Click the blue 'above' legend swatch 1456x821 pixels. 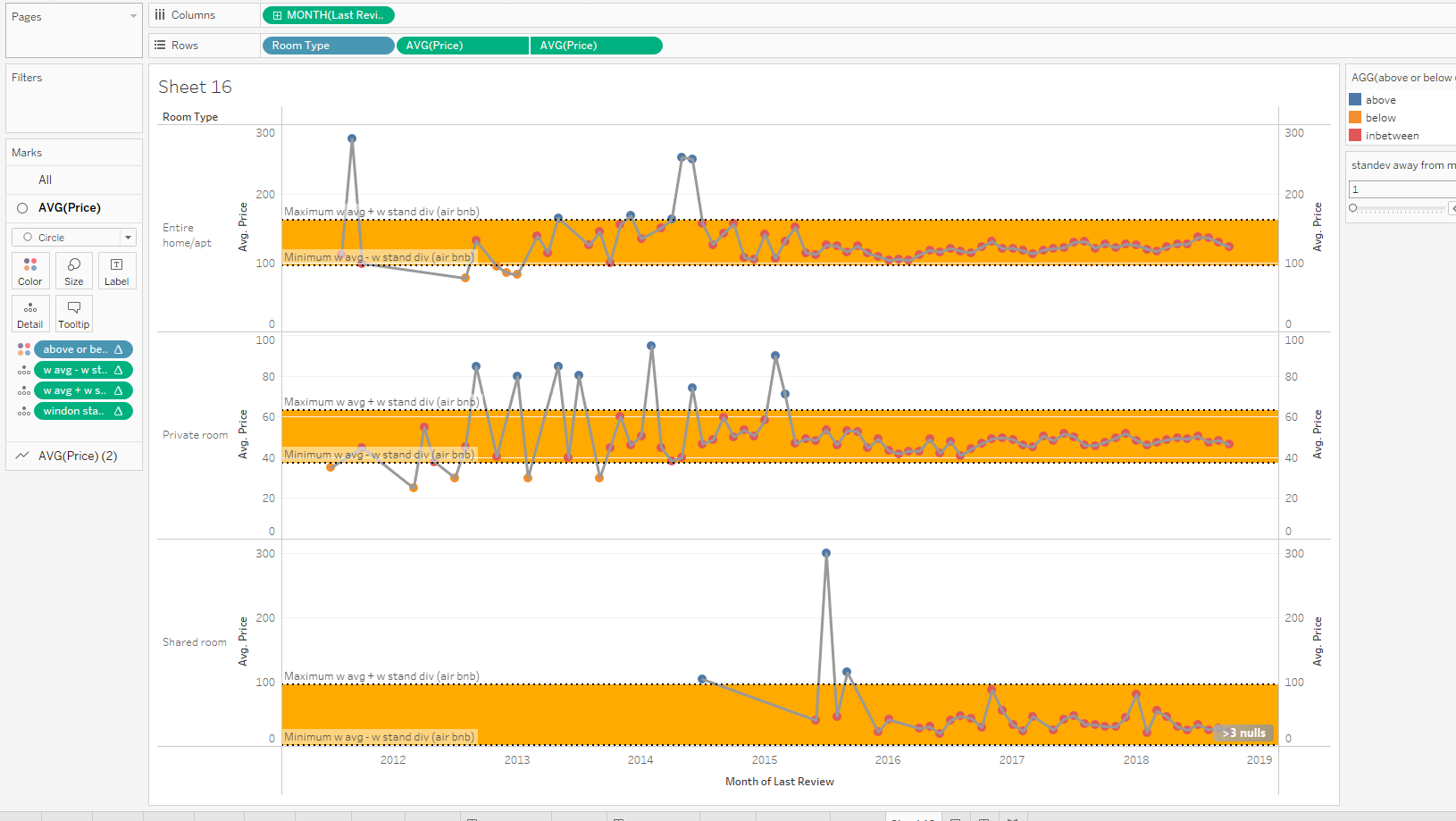1355,100
